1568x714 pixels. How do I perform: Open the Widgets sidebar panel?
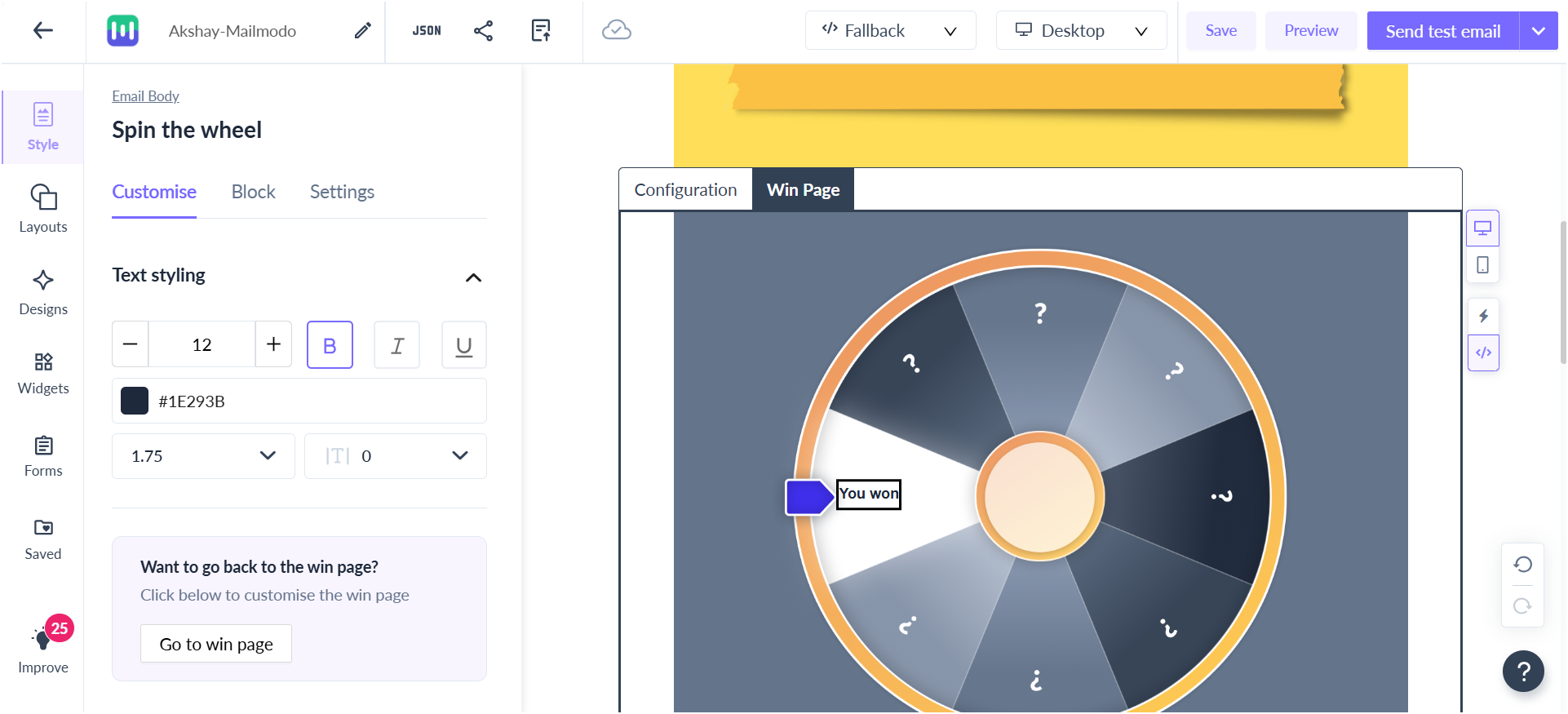(x=43, y=374)
